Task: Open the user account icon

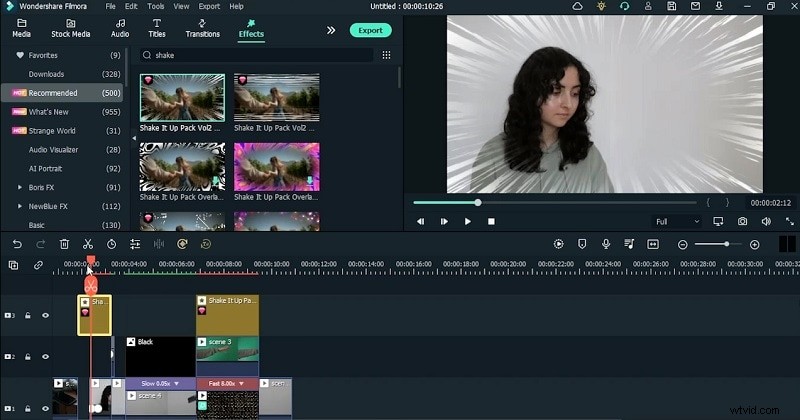Action: pos(648,6)
